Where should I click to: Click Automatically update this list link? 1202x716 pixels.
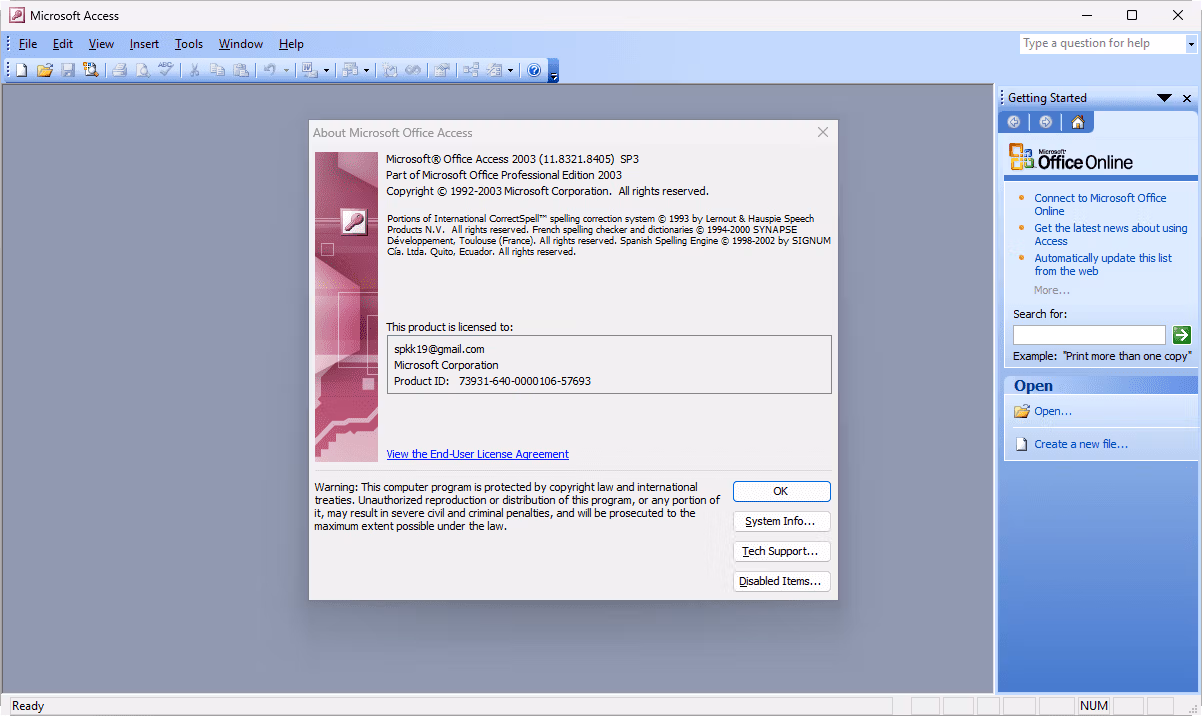point(1103,265)
